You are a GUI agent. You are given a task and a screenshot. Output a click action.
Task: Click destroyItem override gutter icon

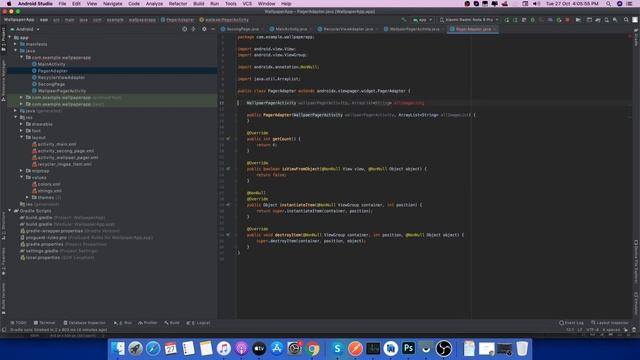coord(228,235)
